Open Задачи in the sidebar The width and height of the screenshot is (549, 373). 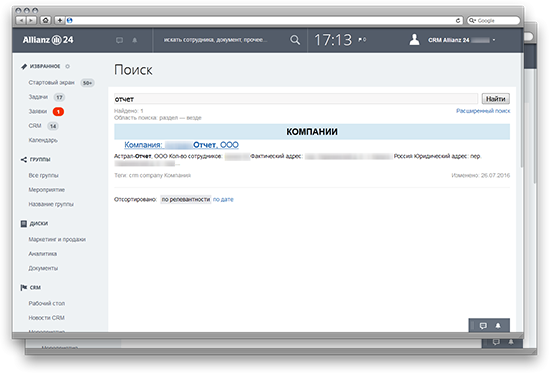(x=38, y=97)
